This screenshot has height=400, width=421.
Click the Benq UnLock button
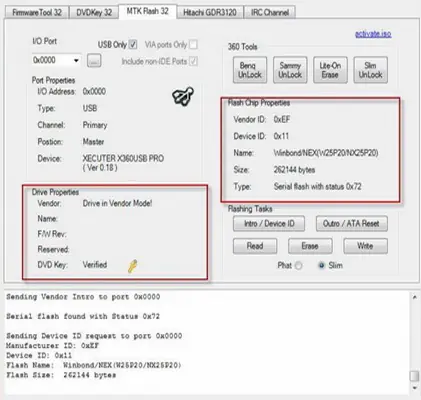pos(250,70)
